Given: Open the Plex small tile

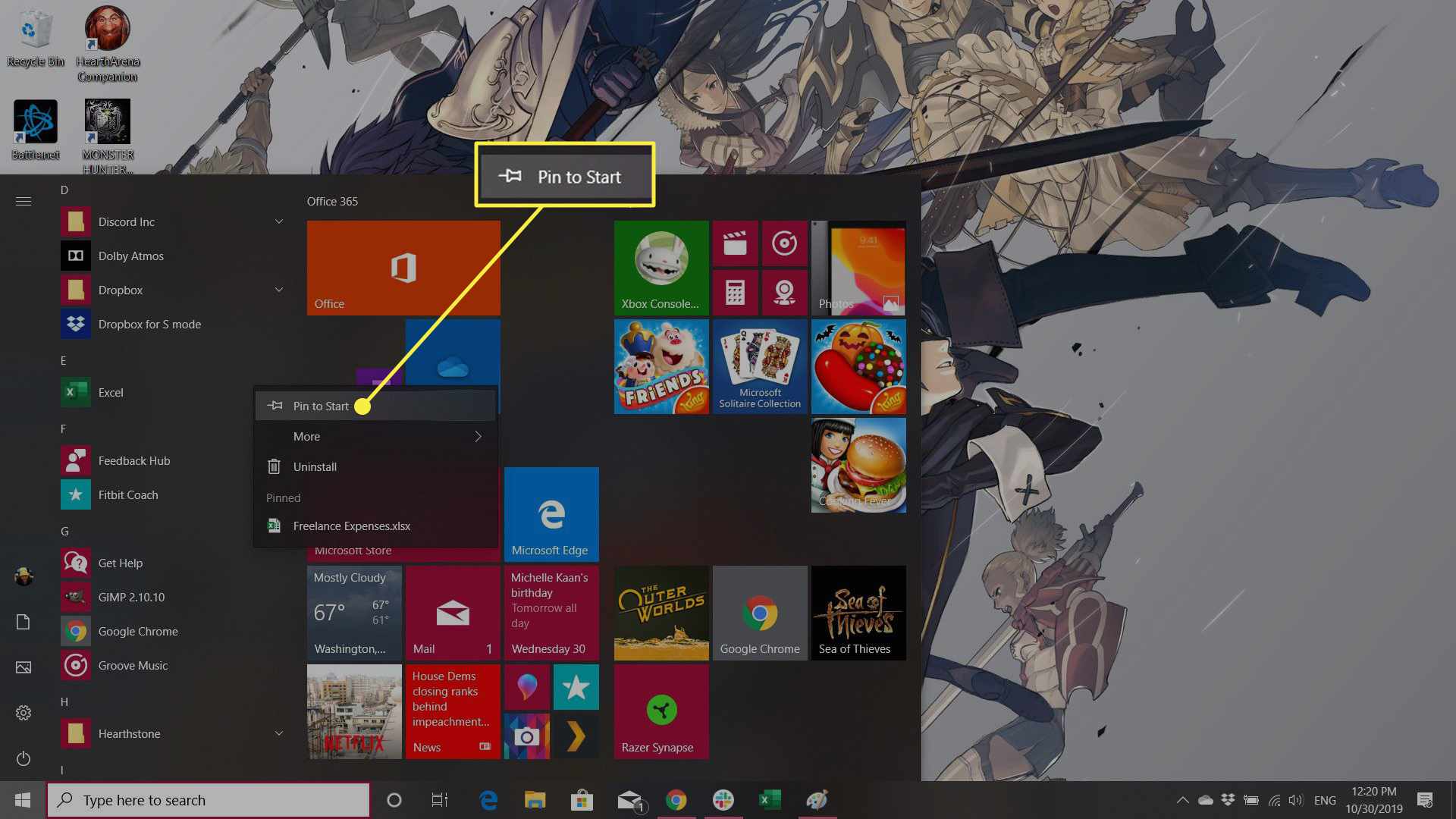Looking at the screenshot, I should (x=576, y=736).
